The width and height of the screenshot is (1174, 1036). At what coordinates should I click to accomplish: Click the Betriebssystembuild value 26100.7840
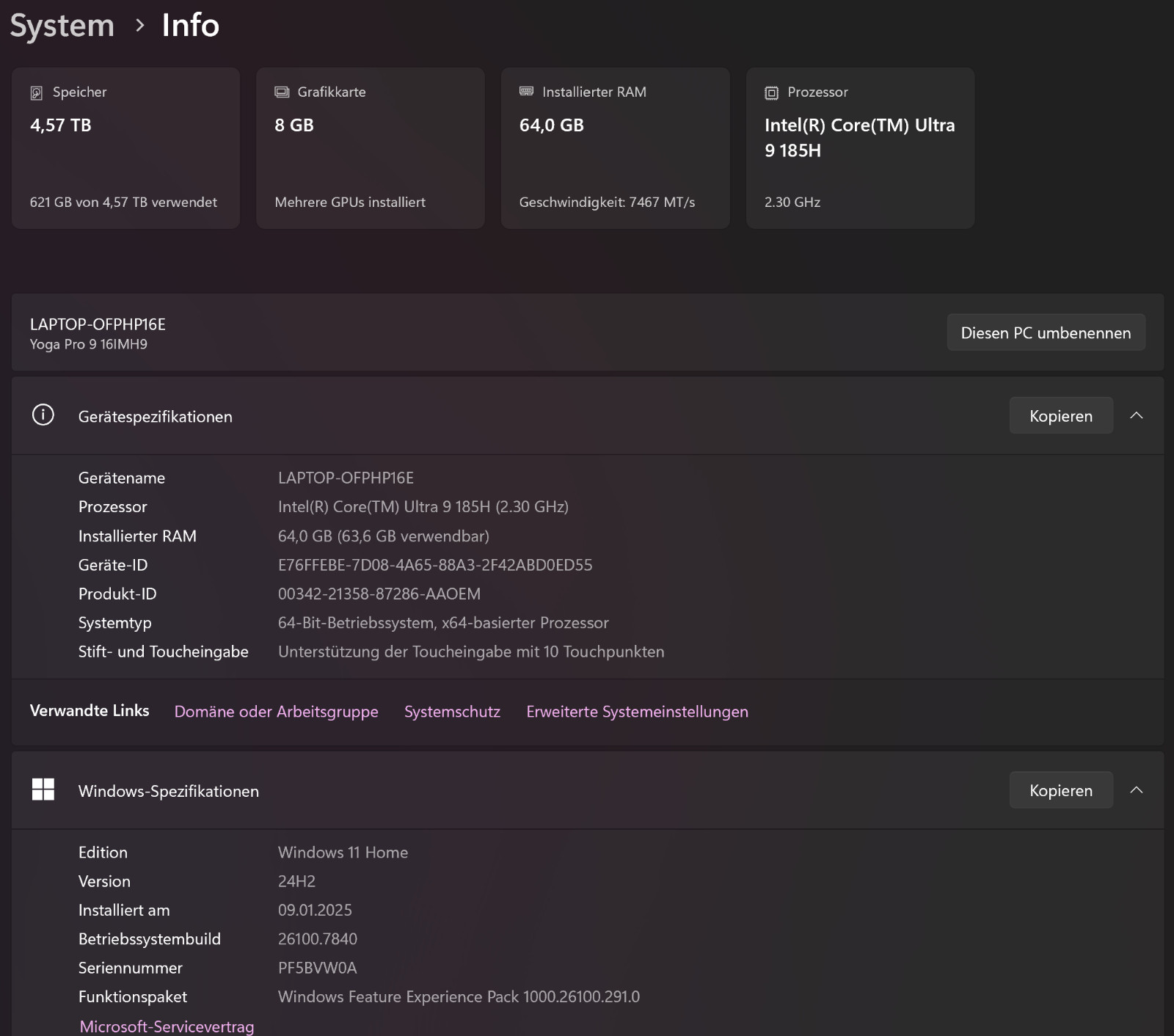coord(318,938)
